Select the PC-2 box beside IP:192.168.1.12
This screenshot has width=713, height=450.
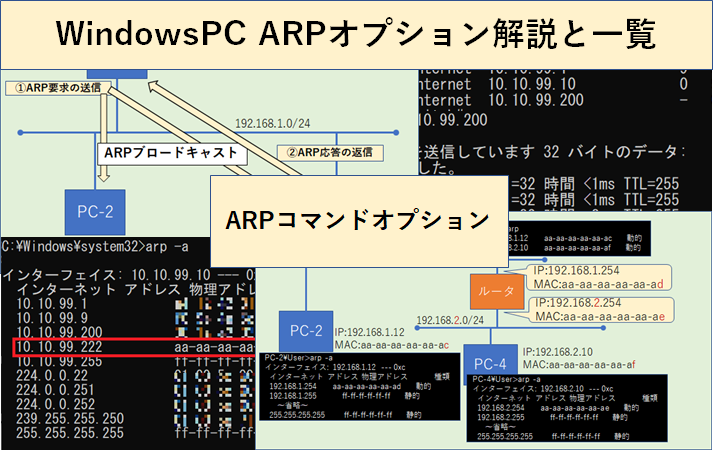pos(306,331)
